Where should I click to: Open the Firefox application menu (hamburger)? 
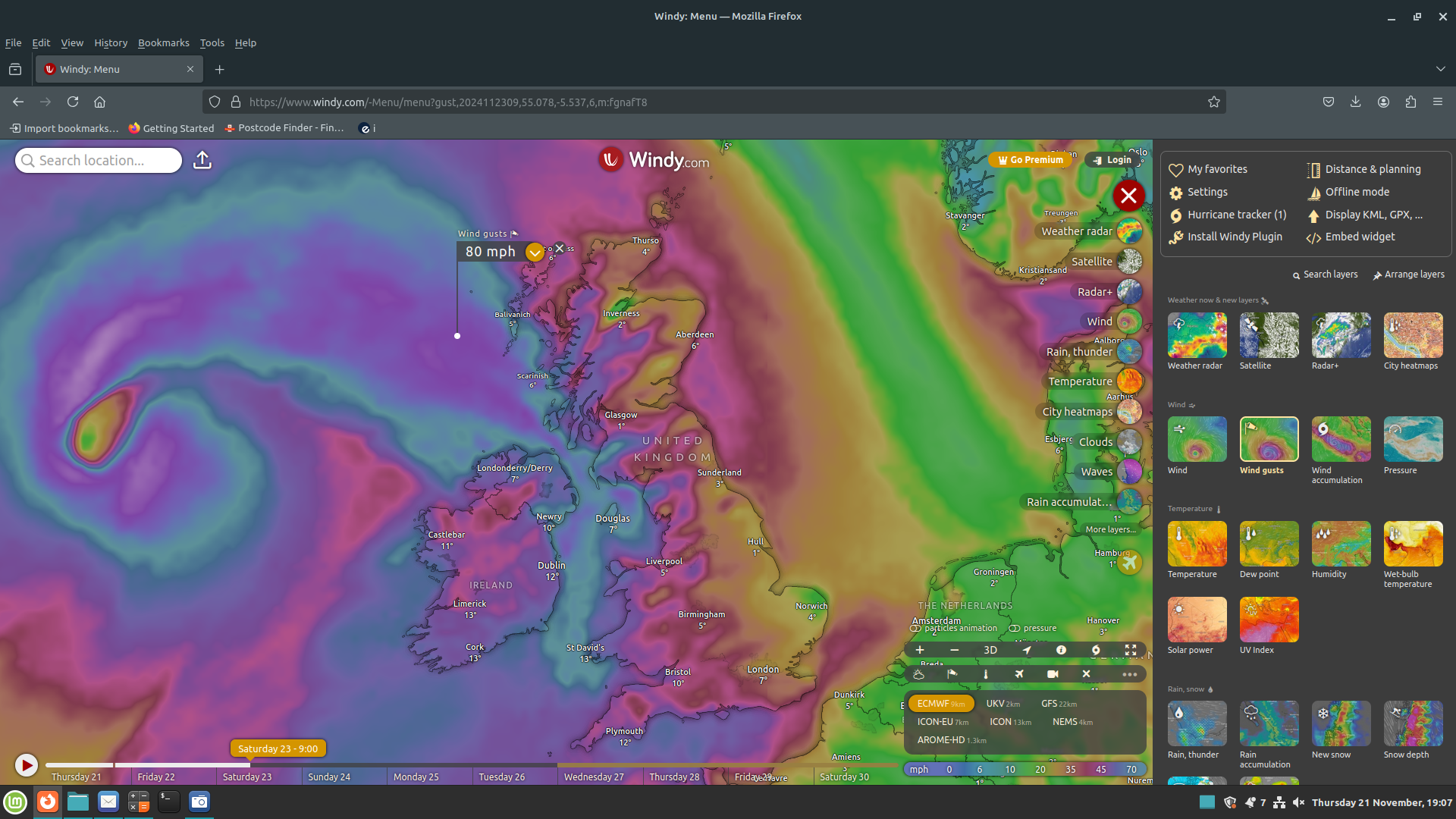point(1437,102)
